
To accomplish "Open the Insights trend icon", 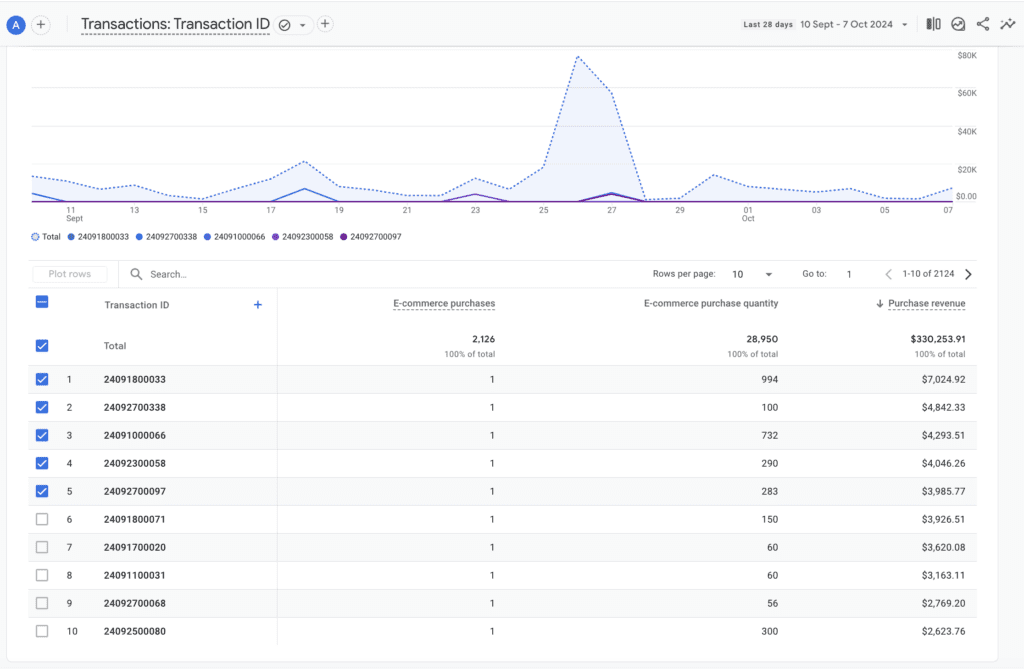I will [958, 24].
